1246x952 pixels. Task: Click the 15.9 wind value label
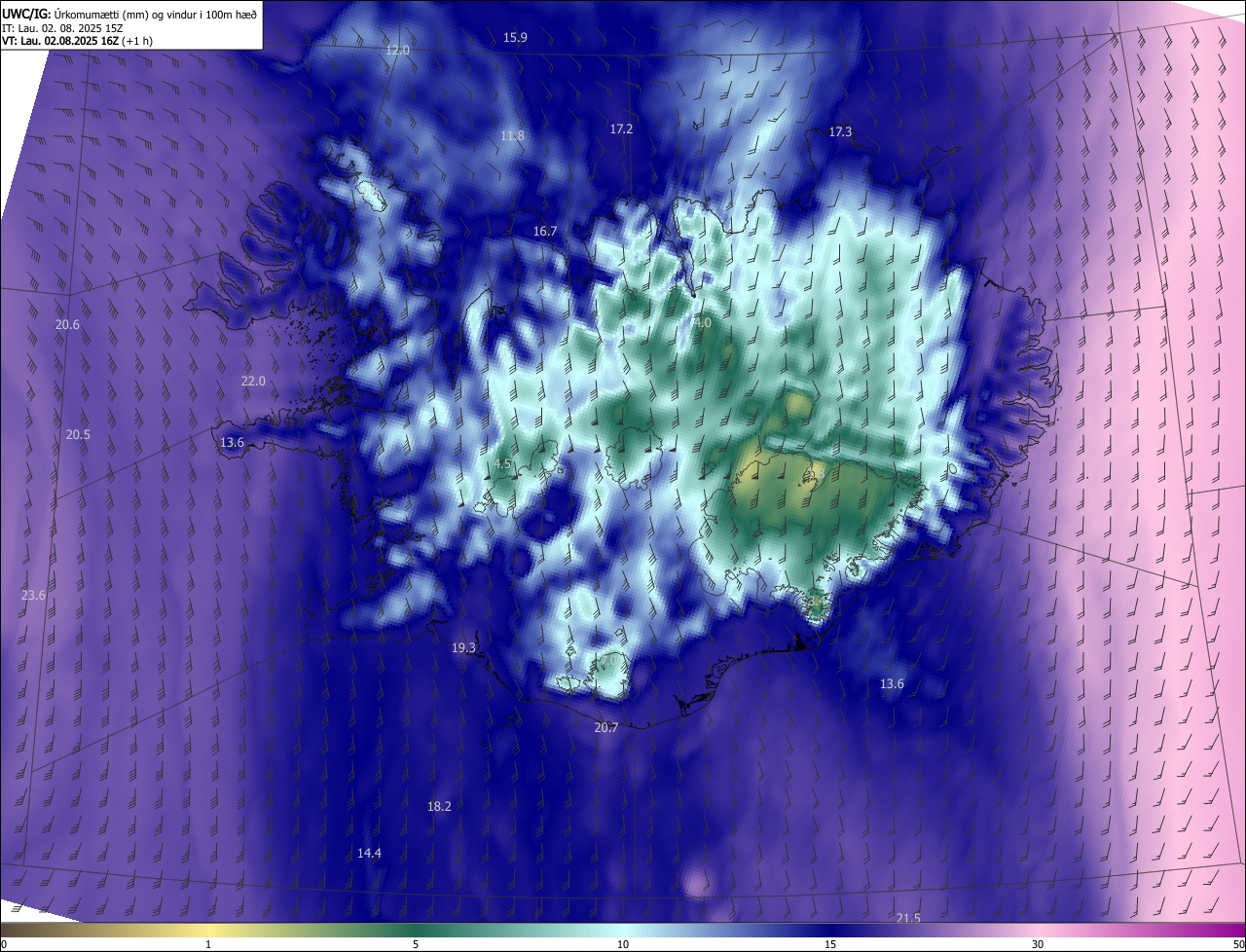515,37
